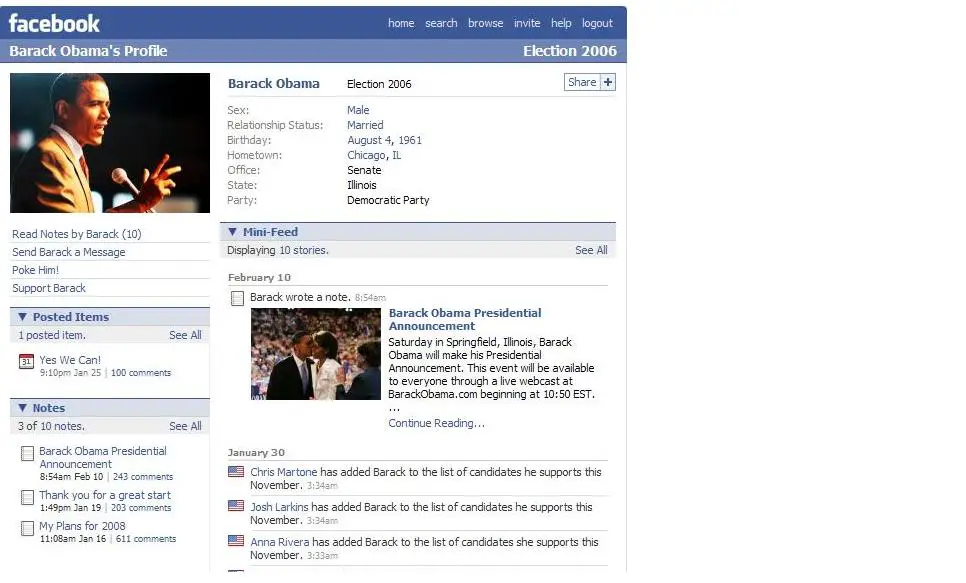Open search in top navigation
This screenshot has height=583, width=966.
click(441, 23)
